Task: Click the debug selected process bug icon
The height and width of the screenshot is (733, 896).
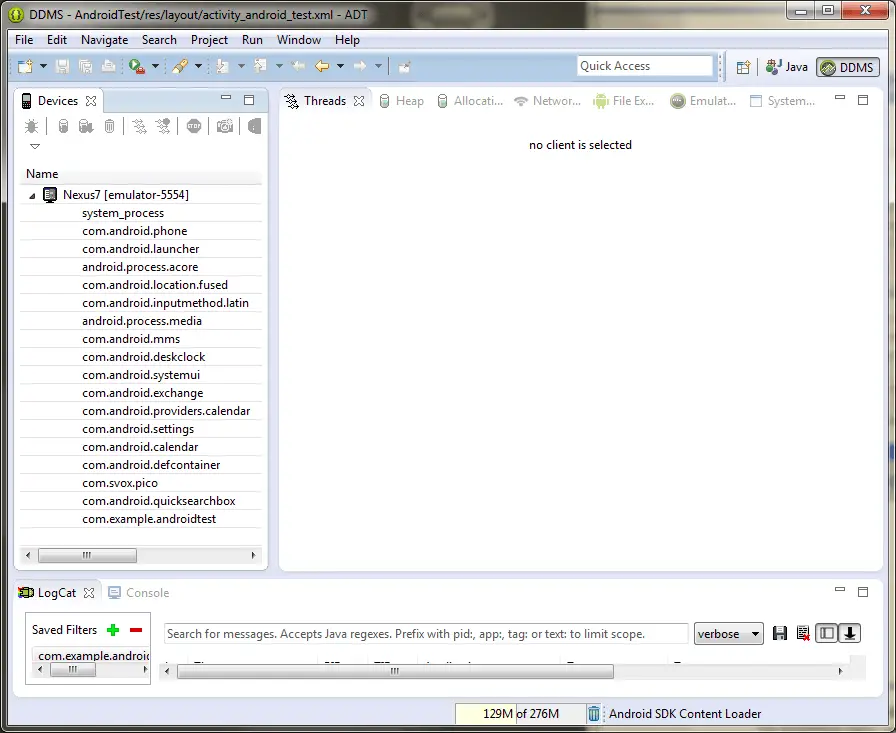Action: point(32,126)
